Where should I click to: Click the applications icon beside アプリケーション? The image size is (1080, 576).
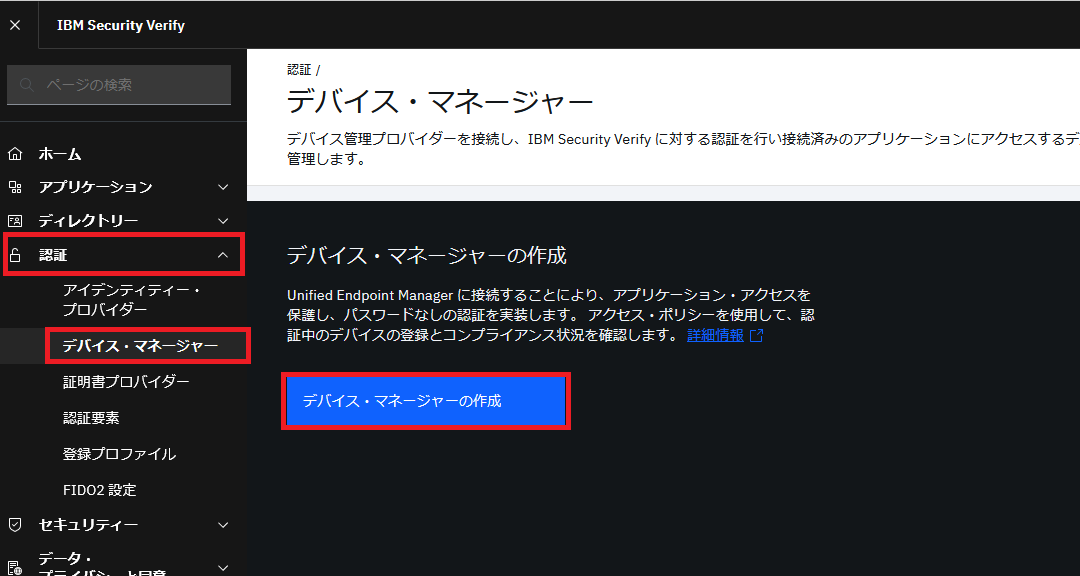14,187
